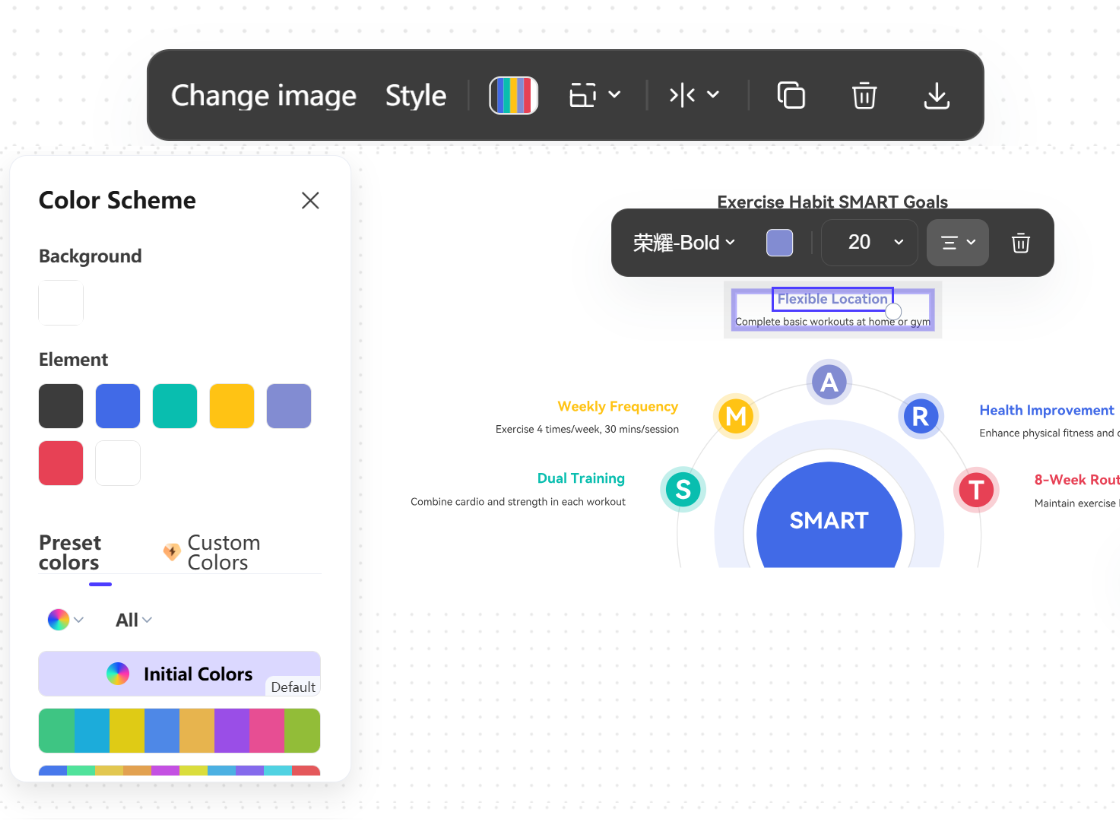Delete selected text using trash icon
The height and width of the screenshot is (840, 1120).
(1020, 242)
